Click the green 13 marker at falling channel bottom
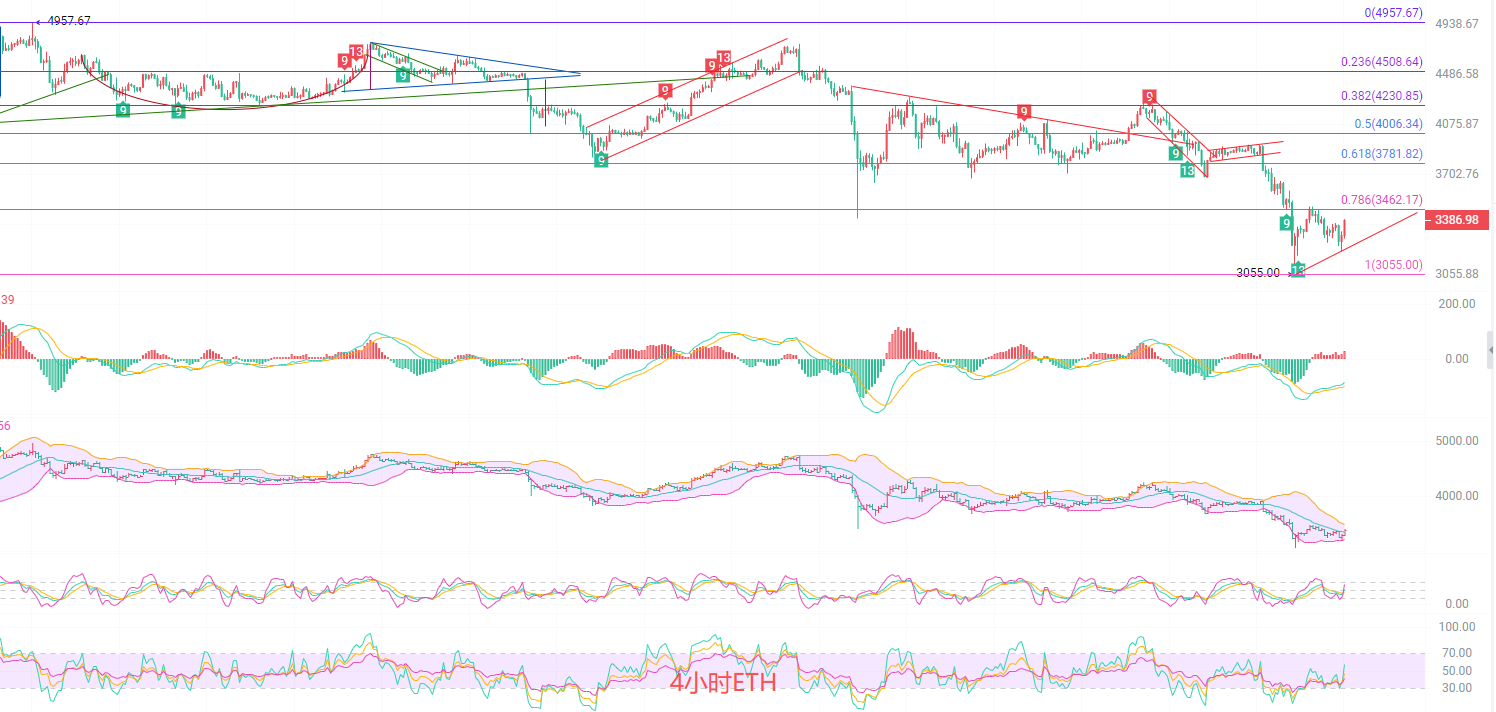This screenshot has height=712, width=1496. tap(1187, 171)
